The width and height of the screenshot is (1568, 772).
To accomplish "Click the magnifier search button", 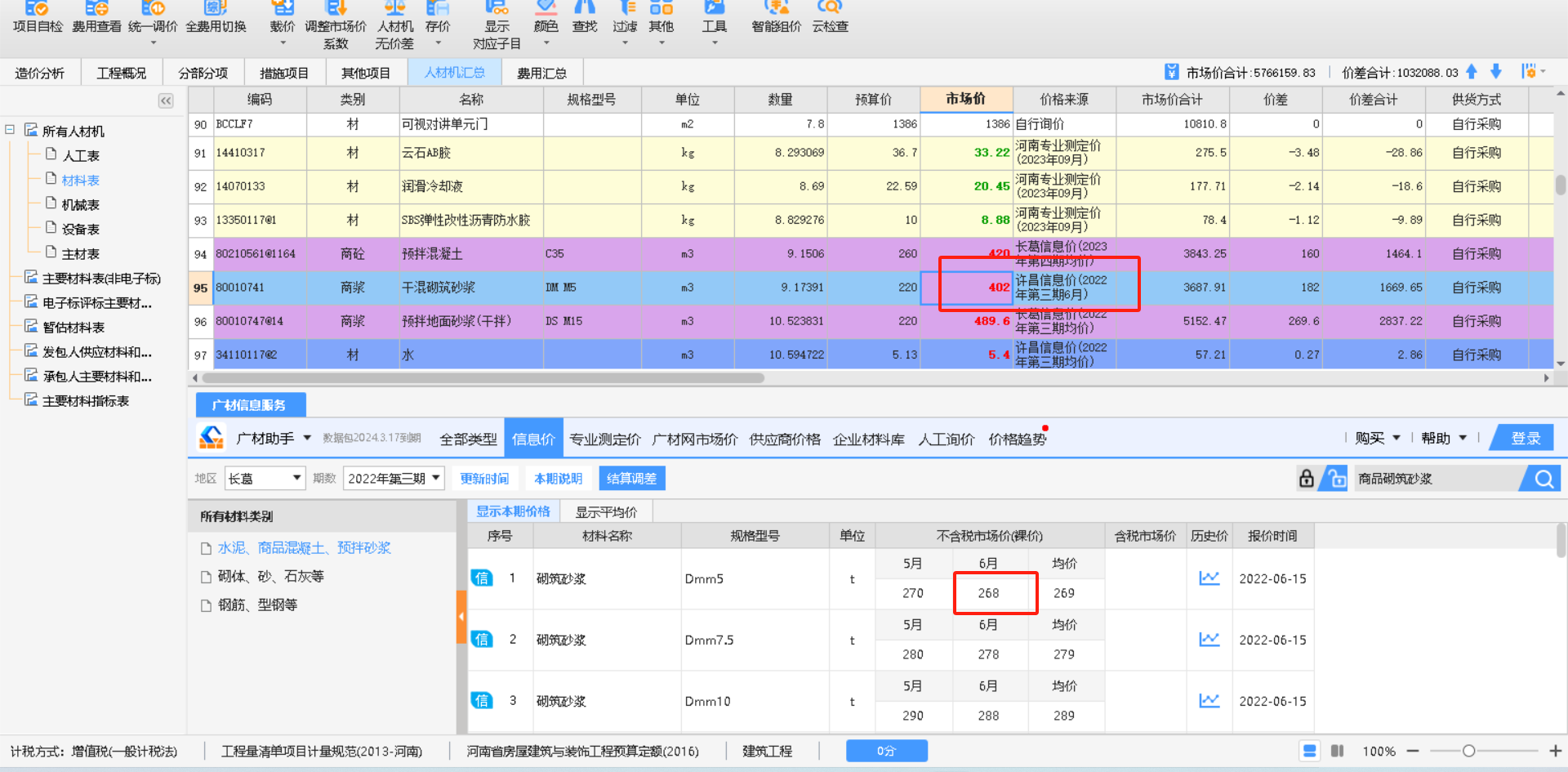I will pyautogui.click(x=1543, y=479).
